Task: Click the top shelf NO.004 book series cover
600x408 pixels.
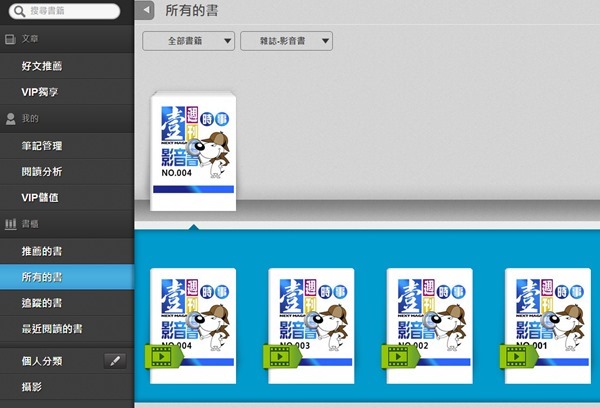Action: point(193,151)
